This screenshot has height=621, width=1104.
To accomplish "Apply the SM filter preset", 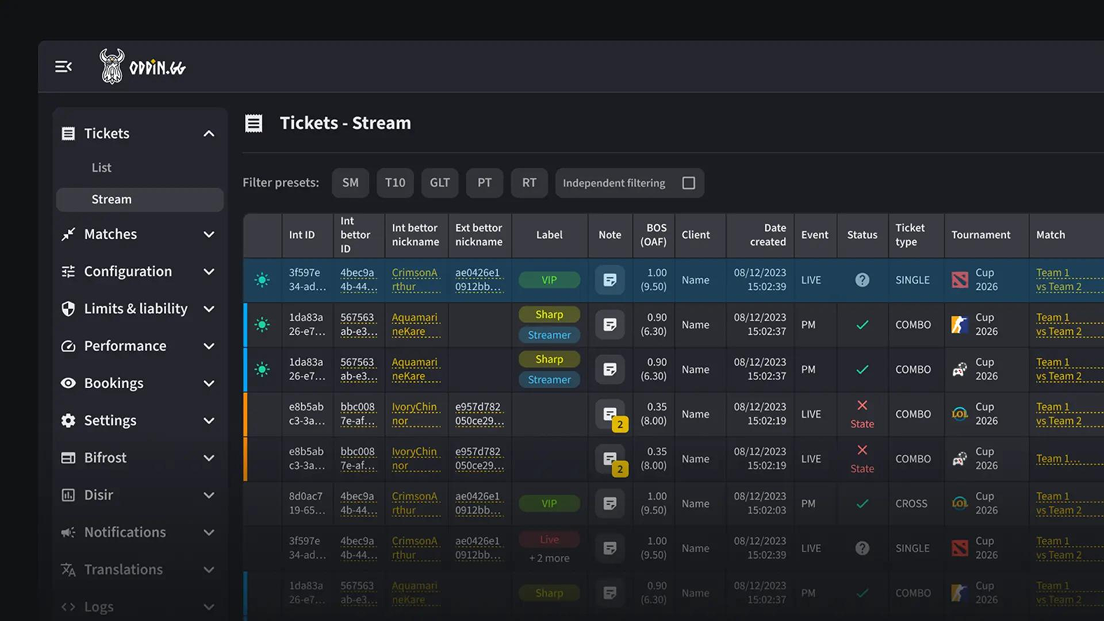I will tap(351, 183).
